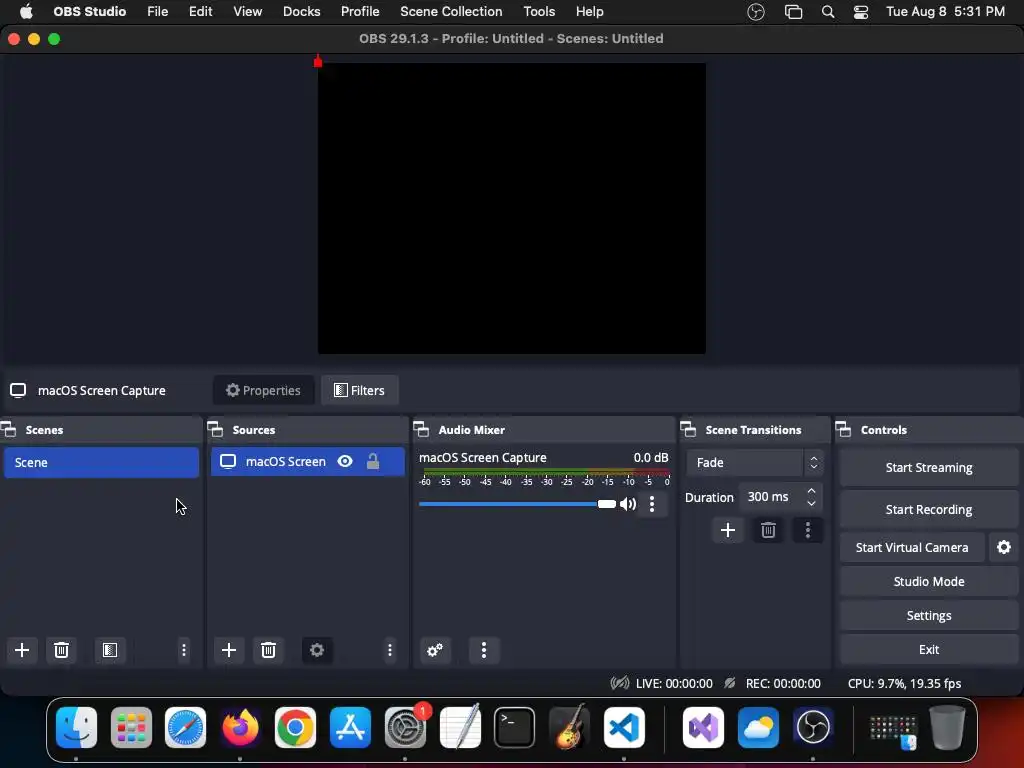Open the Fade transition dropdown

[754, 462]
